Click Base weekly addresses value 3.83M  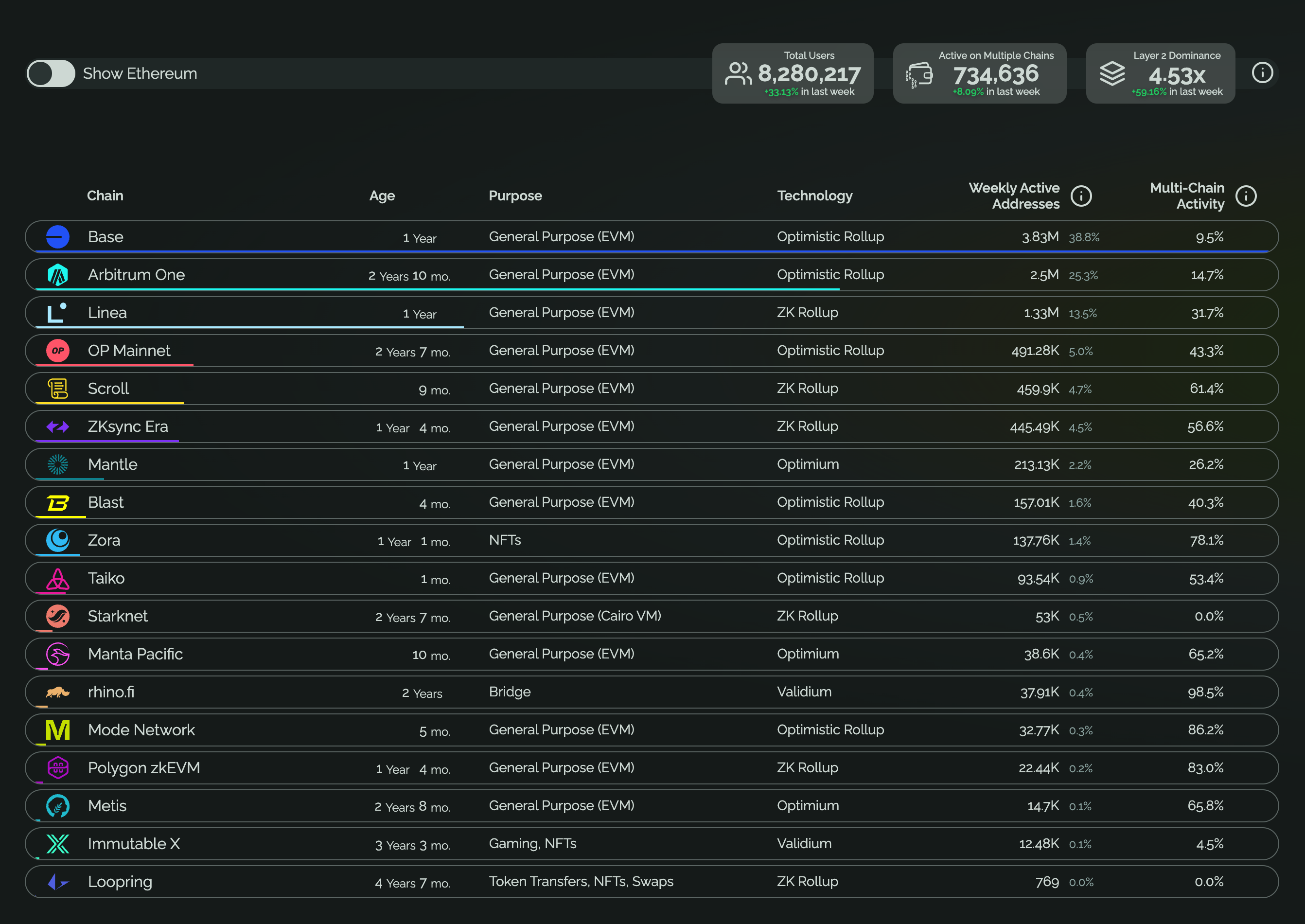pyautogui.click(x=1040, y=237)
